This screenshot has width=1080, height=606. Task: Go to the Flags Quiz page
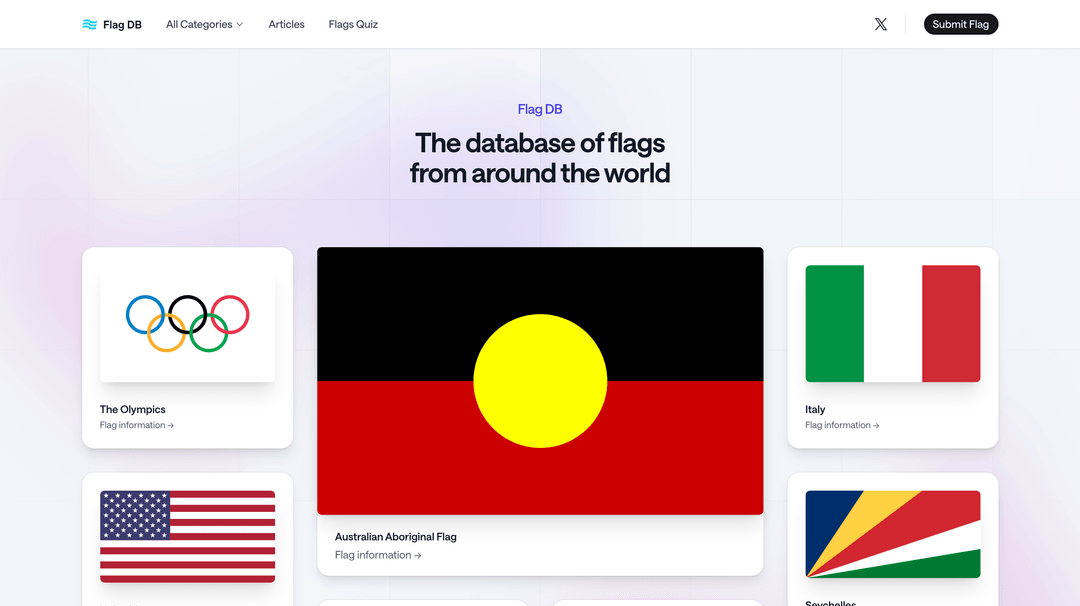point(353,24)
